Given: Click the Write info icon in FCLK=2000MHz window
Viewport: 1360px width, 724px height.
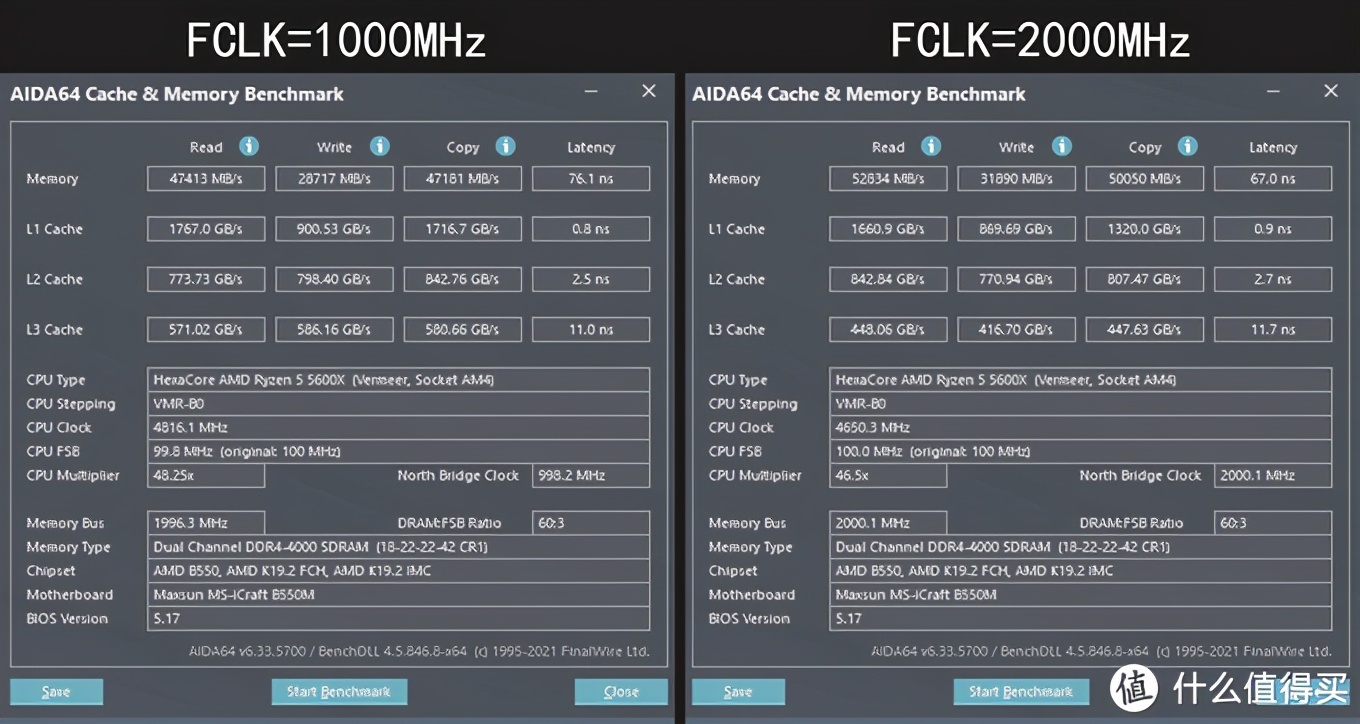Looking at the screenshot, I should pyautogui.click(x=1062, y=146).
